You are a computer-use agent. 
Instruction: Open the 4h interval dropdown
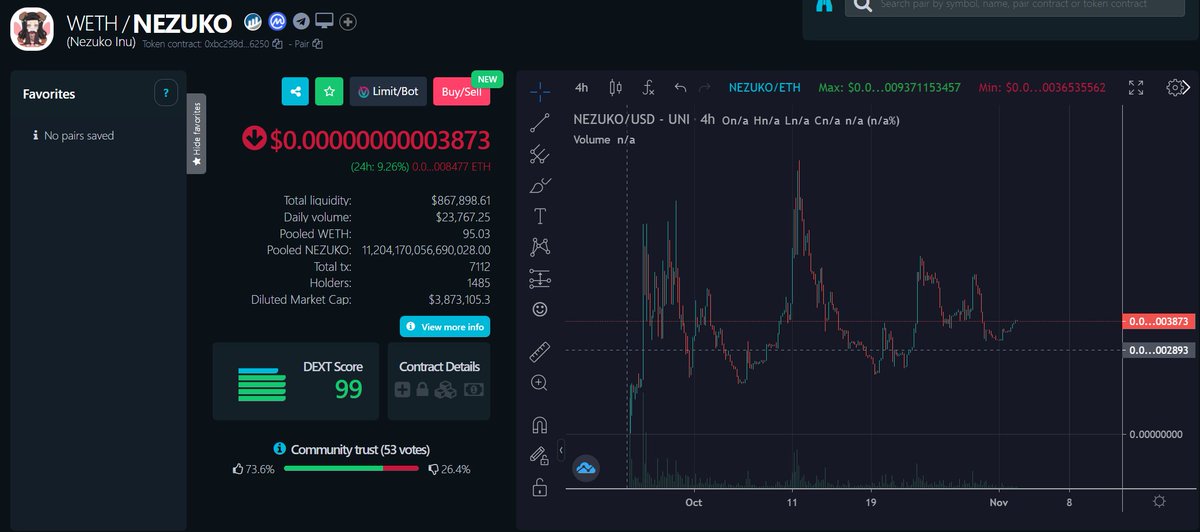point(582,88)
